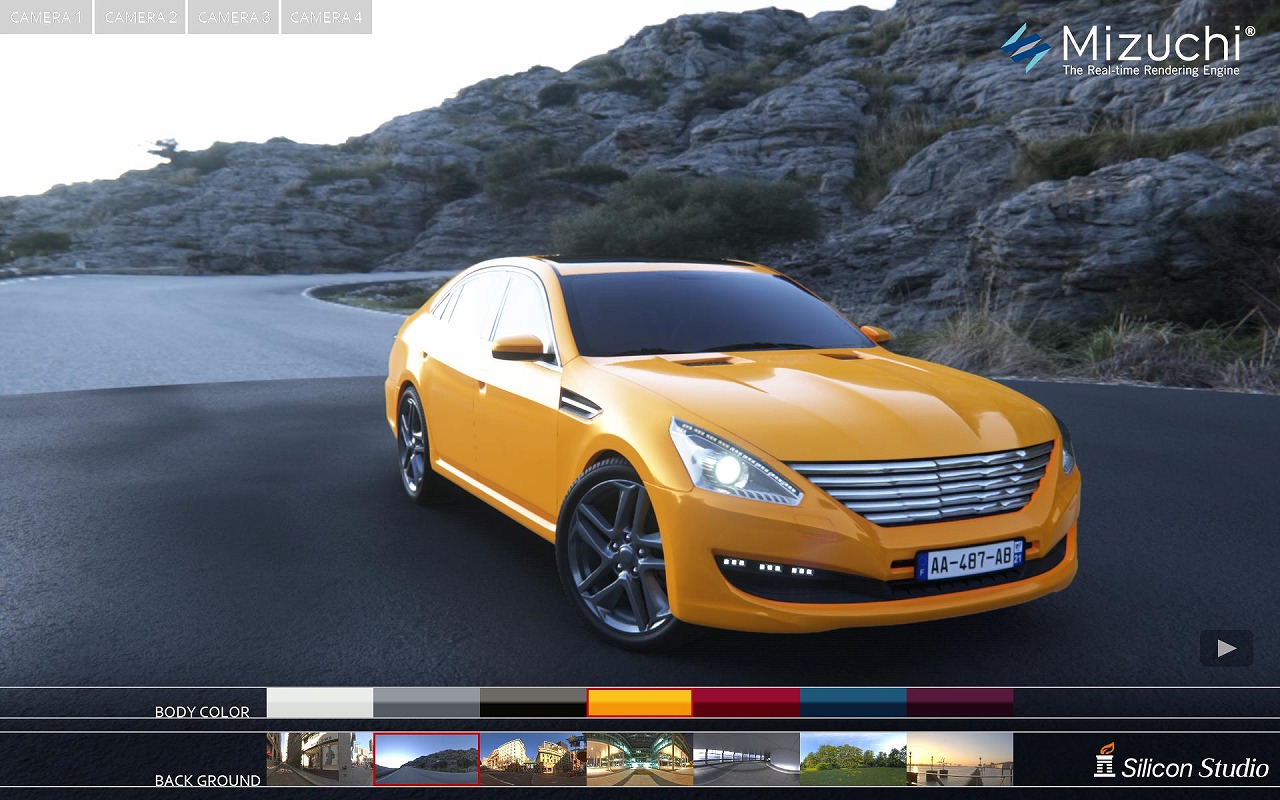Screen dimensions: 1280x800
Task: Click the Mizuchi logo
Action: 1128,50
